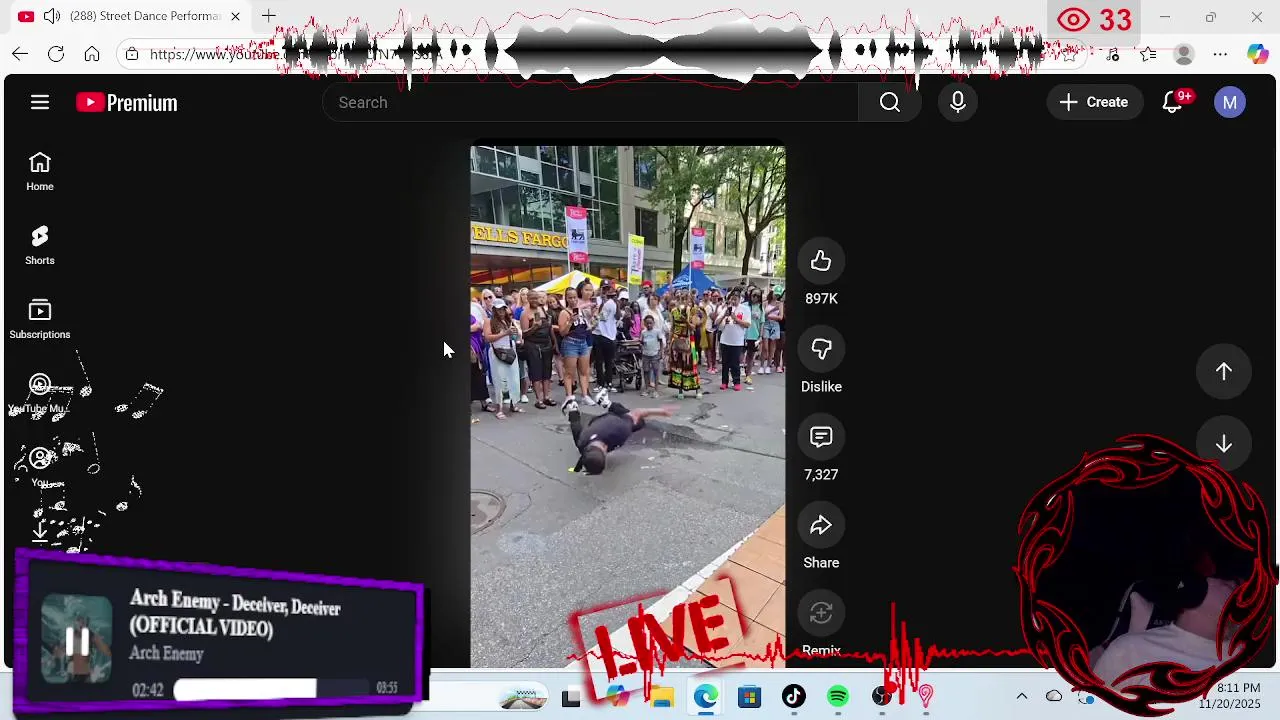The height and width of the screenshot is (720, 1280).
Task: Dislike the Short
Action: (821, 349)
